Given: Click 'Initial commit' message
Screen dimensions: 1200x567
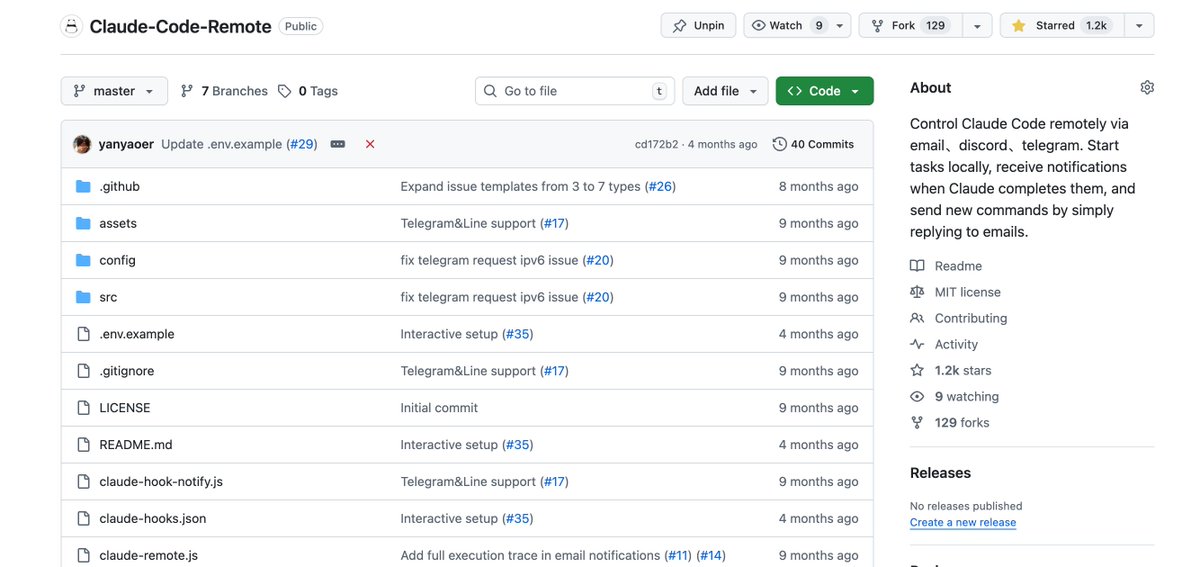Looking at the screenshot, I should [x=439, y=408].
